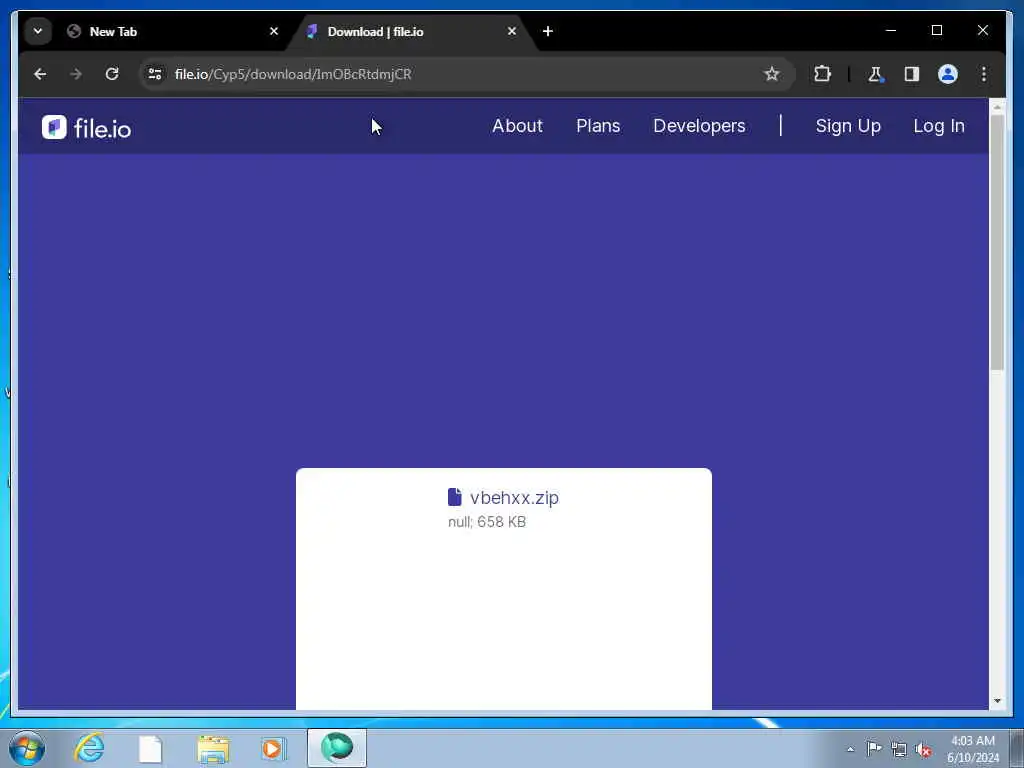This screenshot has width=1024, height=768.
Task: Click the page vertical scrollbar thumb
Action: pos(997,242)
